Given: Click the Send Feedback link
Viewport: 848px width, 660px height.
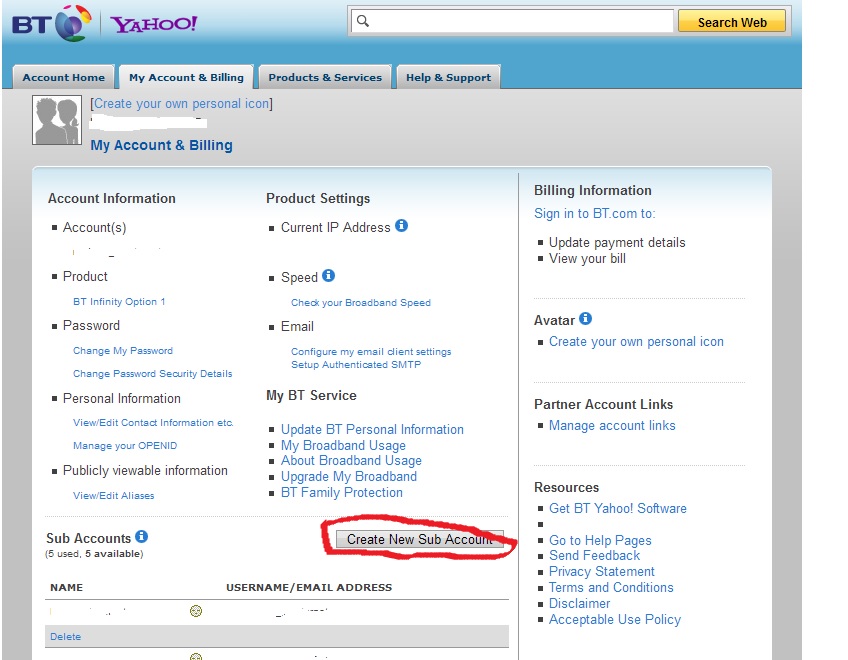Looking at the screenshot, I should coord(594,555).
